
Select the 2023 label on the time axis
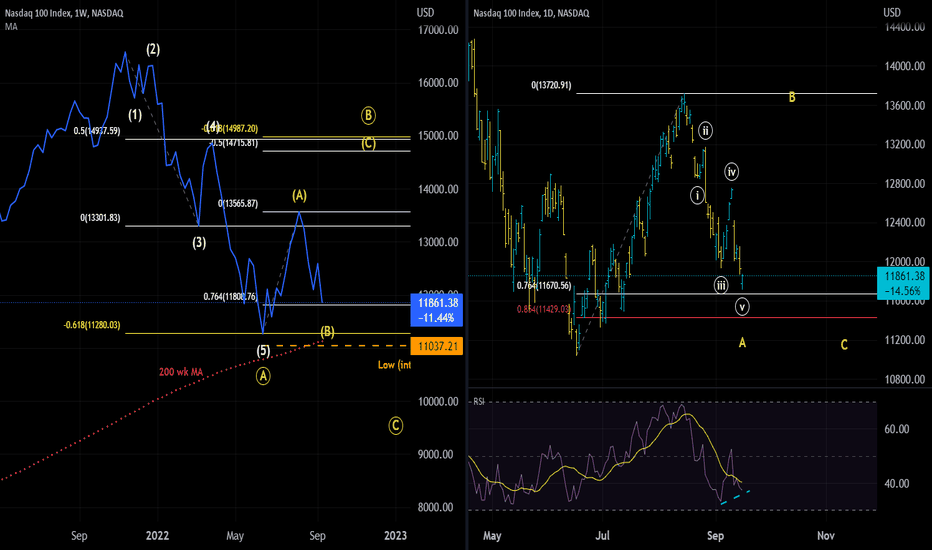point(395,536)
